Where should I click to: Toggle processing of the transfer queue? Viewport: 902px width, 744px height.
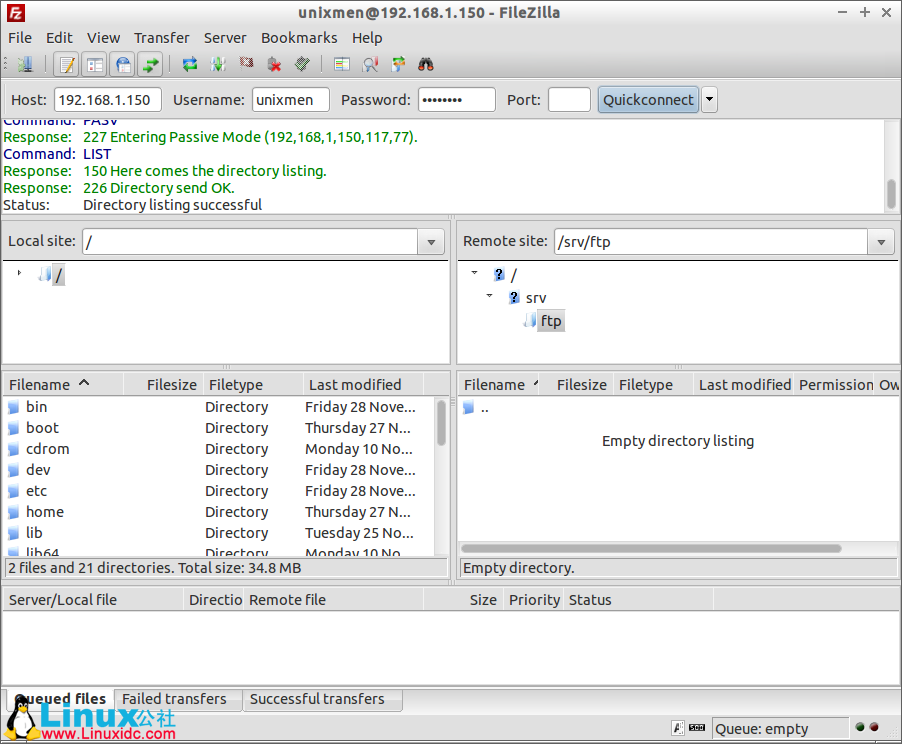[217, 64]
